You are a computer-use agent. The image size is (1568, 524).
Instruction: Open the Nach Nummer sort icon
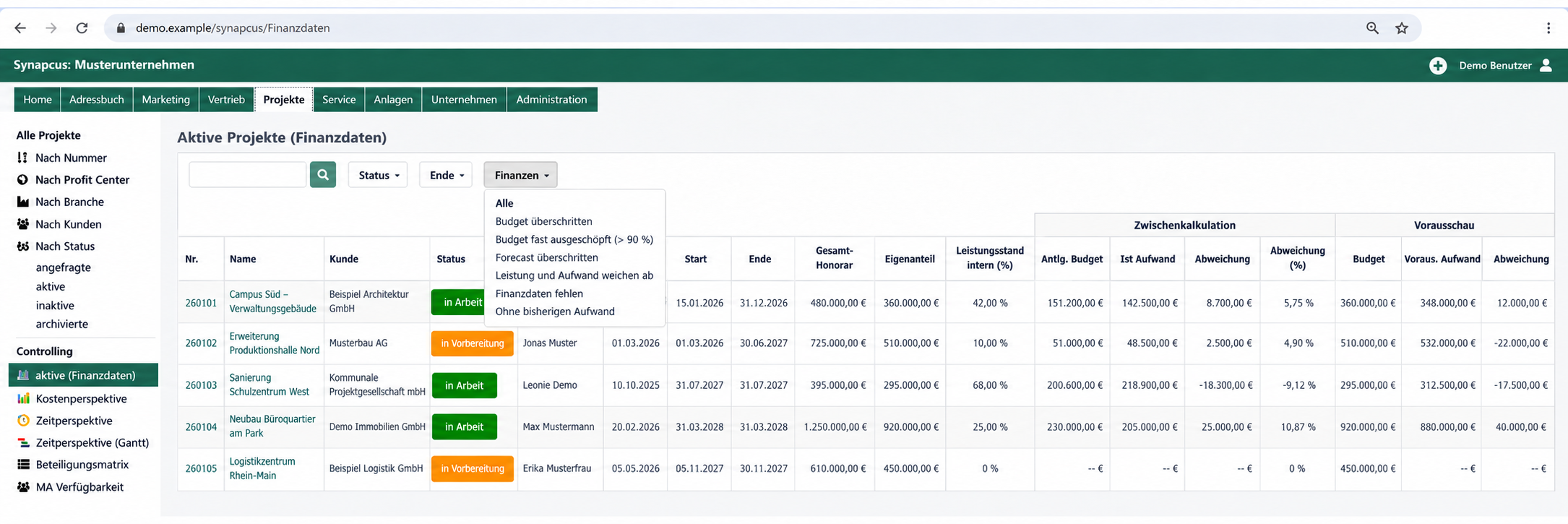(22, 158)
